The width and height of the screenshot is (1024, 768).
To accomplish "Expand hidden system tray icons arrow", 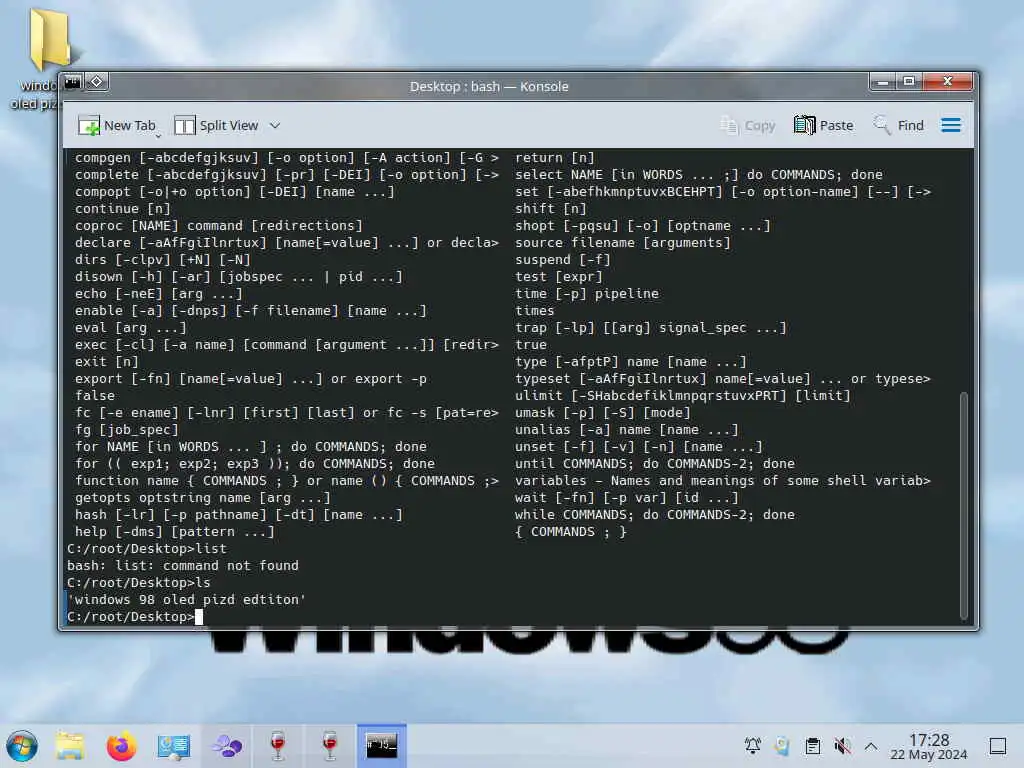I will 871,746.
